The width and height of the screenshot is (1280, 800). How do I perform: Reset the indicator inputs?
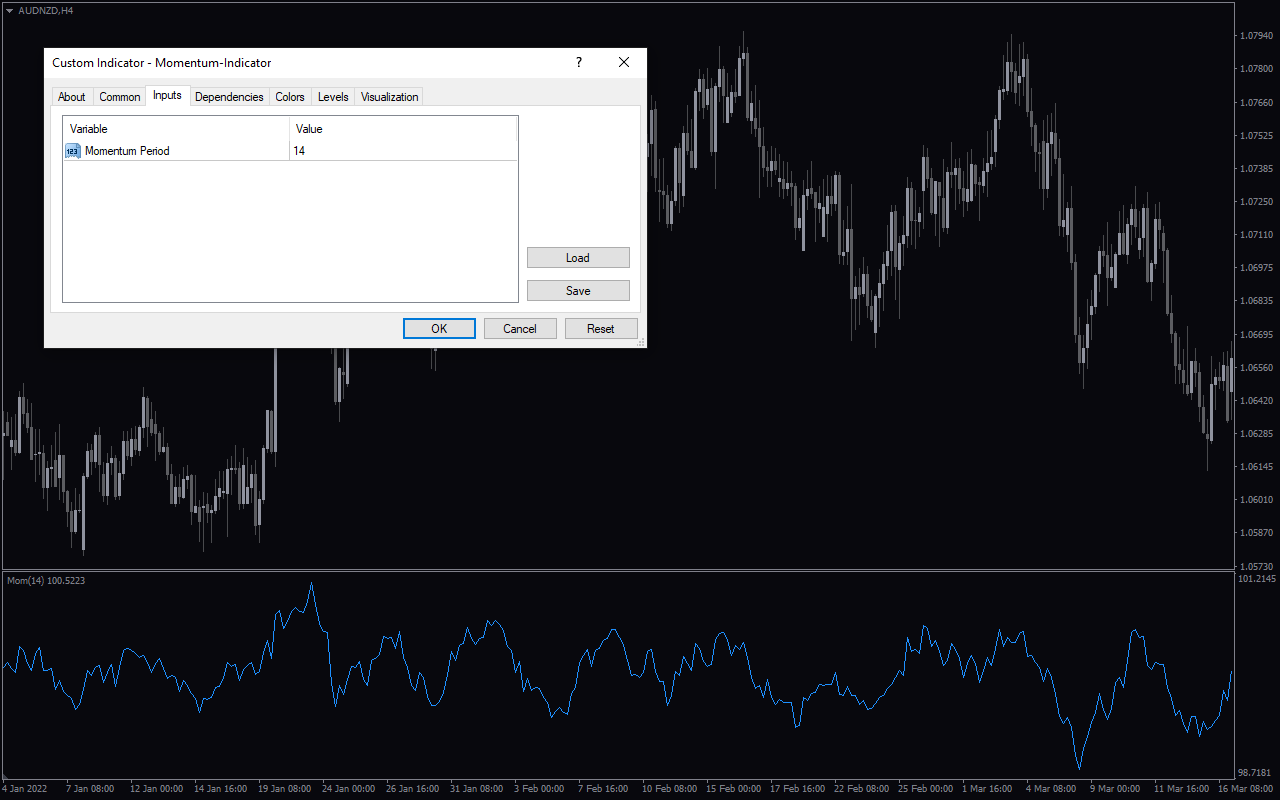pyautogui.click(x=601, y=329)
